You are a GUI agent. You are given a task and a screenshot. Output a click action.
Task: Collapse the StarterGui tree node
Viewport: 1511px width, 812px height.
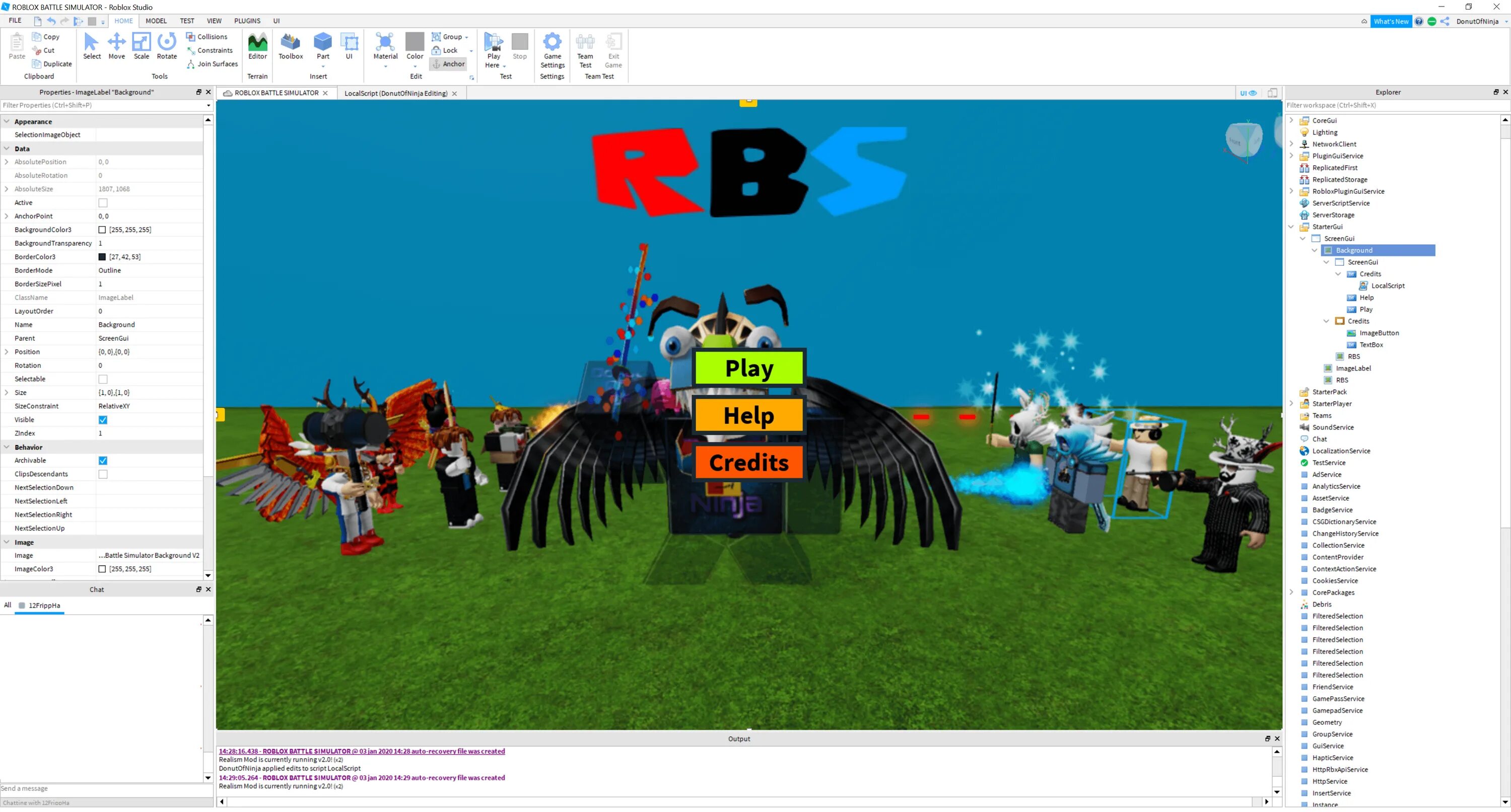coord(1290,227)
